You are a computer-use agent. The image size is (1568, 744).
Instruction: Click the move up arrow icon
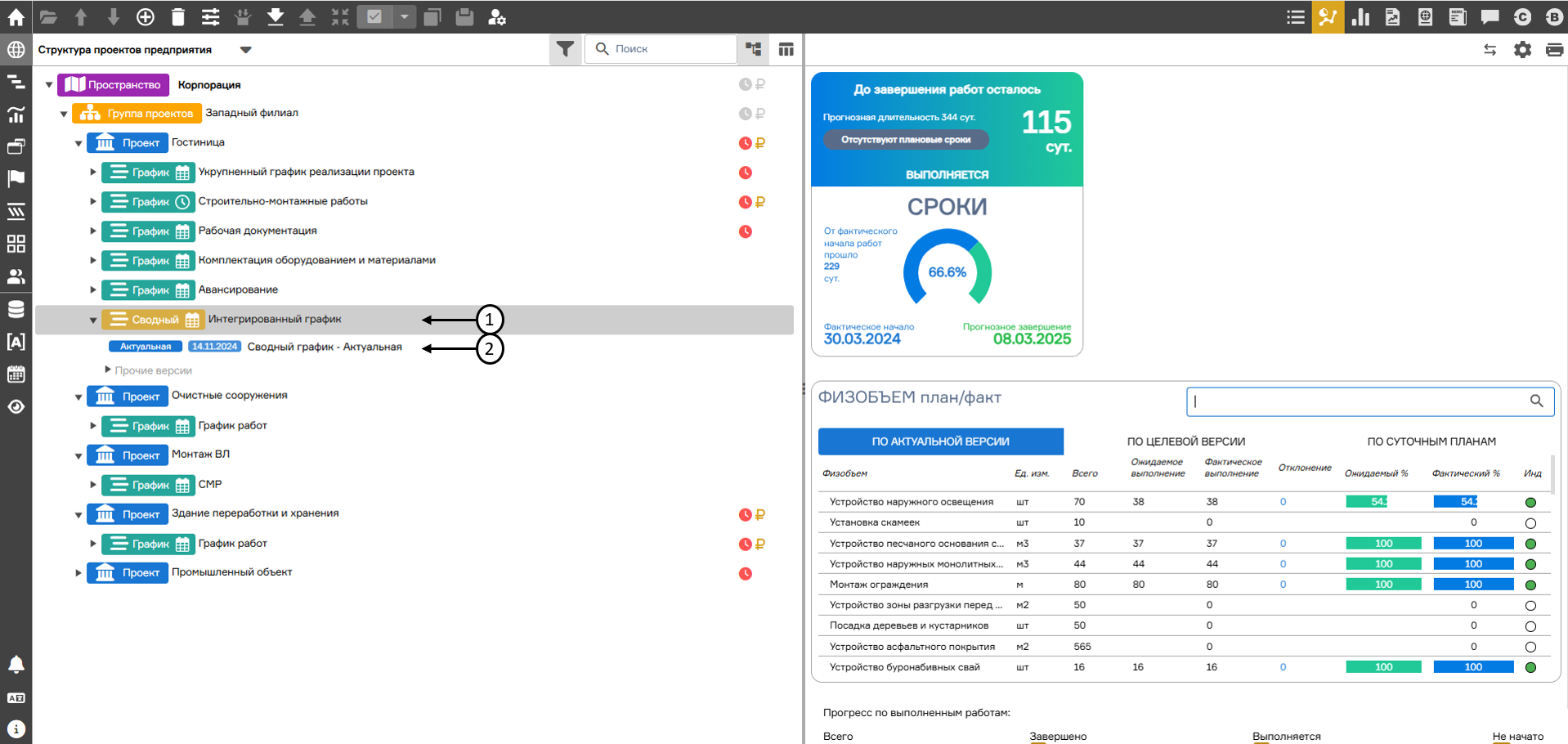[80, 16]
